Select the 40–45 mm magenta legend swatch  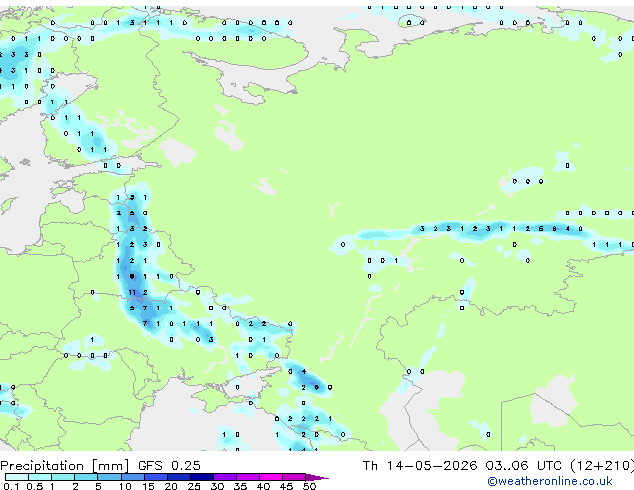[x=271, y=477]
